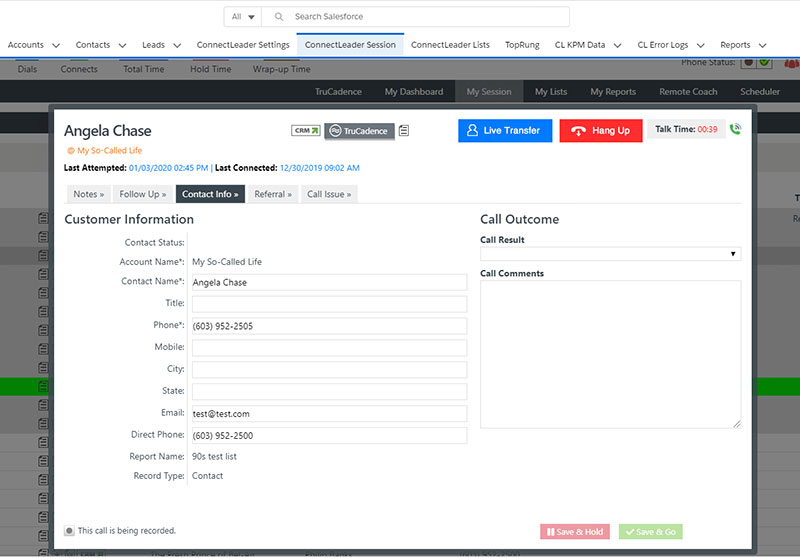This screenshot has height=558, width=800.
Task: Select the Contact Info tab
Action: [x=210, y=194]
